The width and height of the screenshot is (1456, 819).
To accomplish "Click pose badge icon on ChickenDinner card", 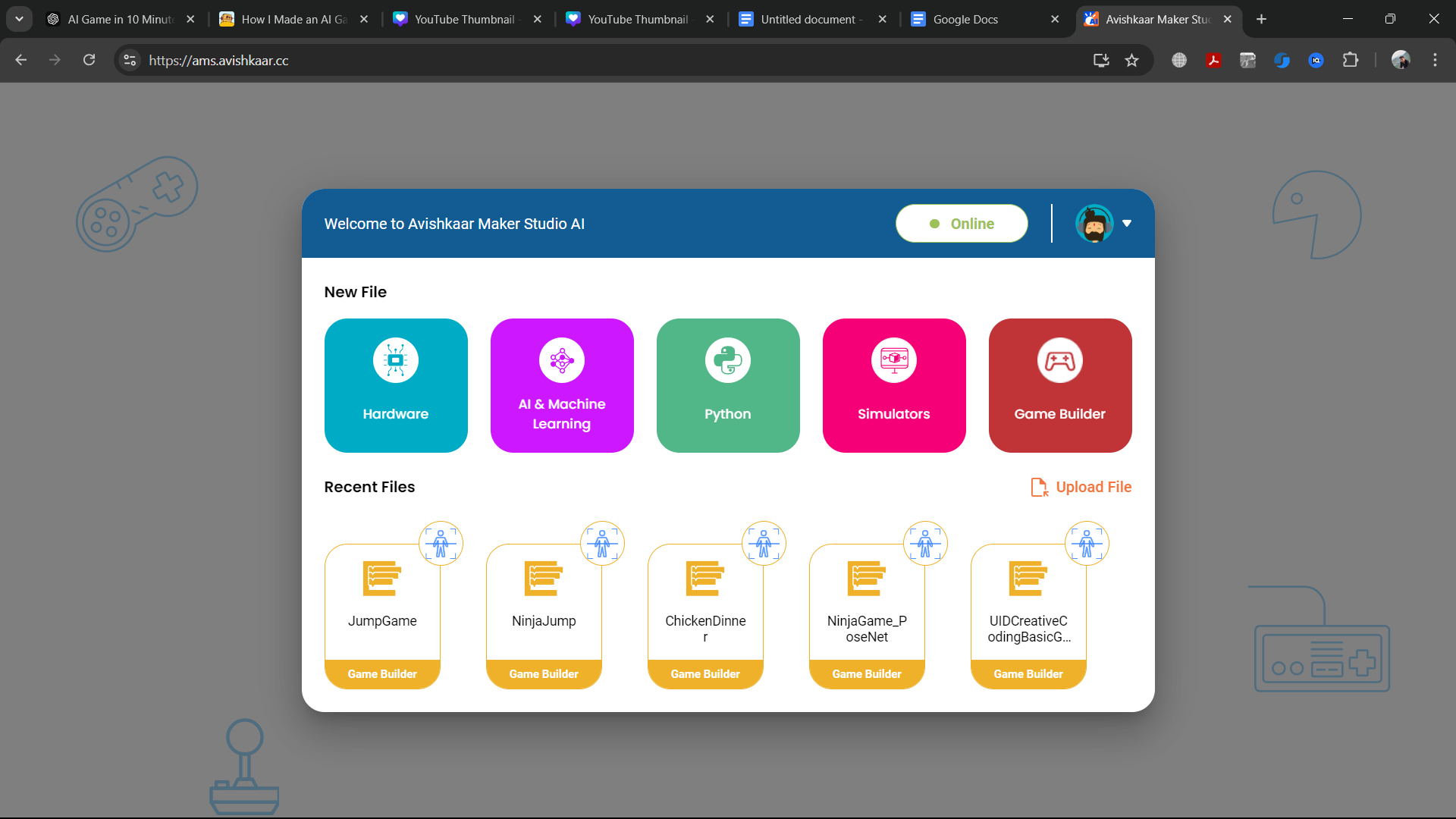I will tap(764, 544).
